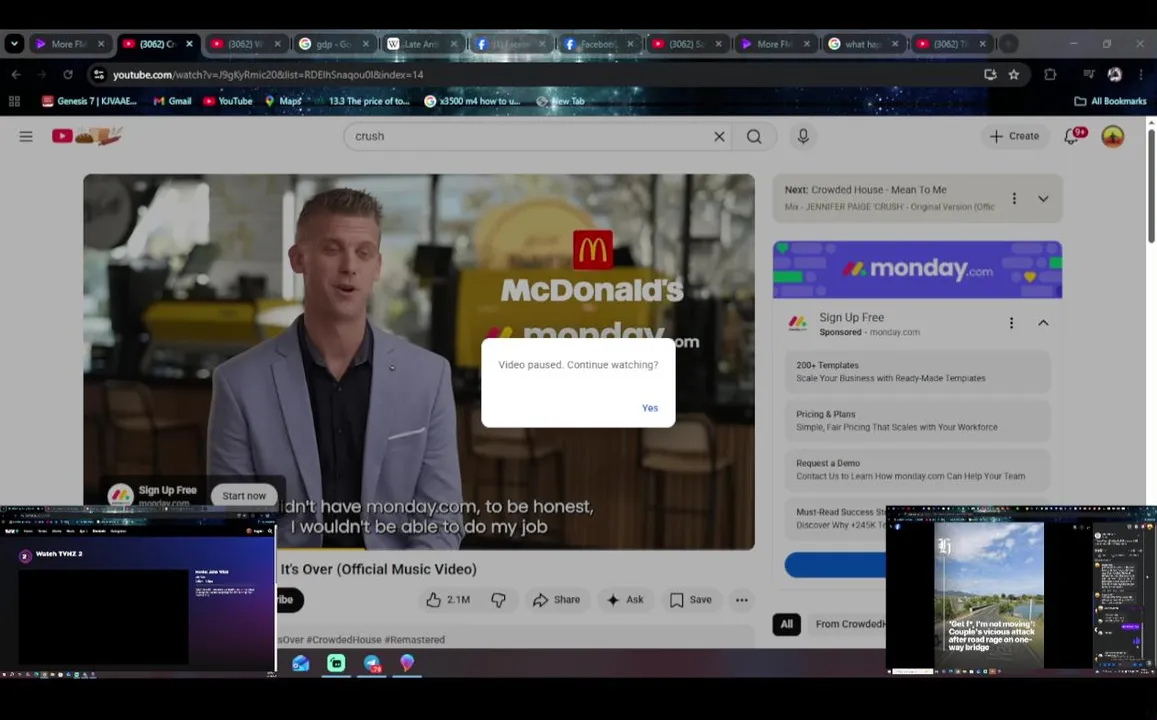Save the video to a playlist
Screen dimensions: 1157x720
[x=691, y=600]
